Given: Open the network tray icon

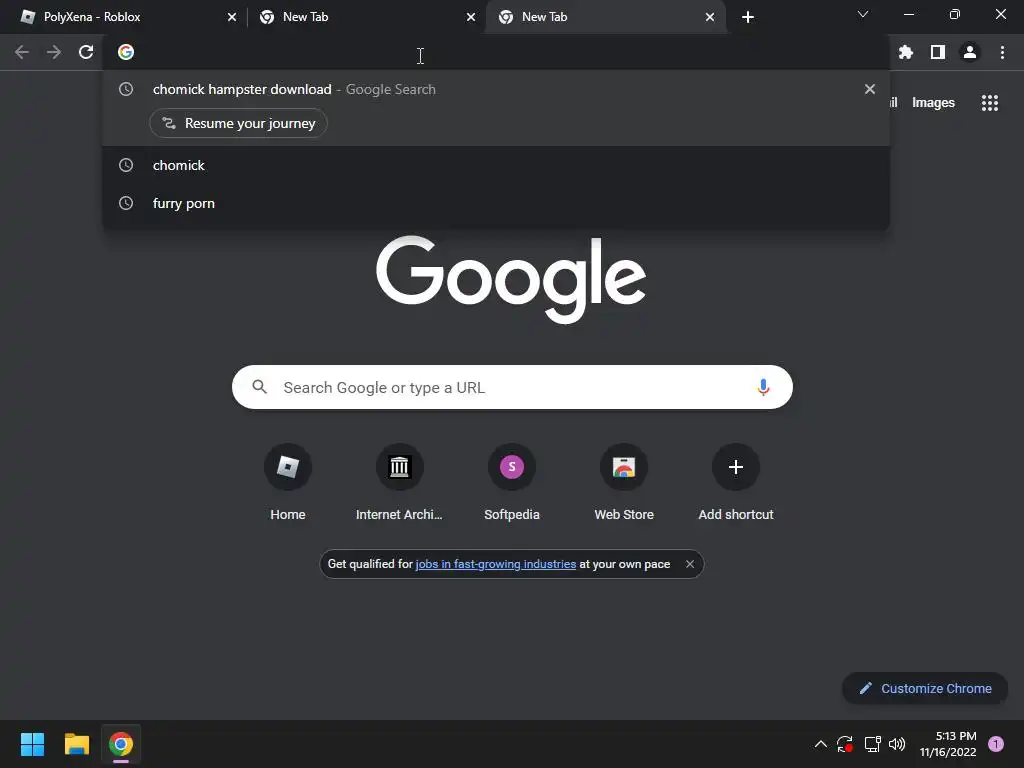Looking at the screenshot, I should (x=872, y=744).
